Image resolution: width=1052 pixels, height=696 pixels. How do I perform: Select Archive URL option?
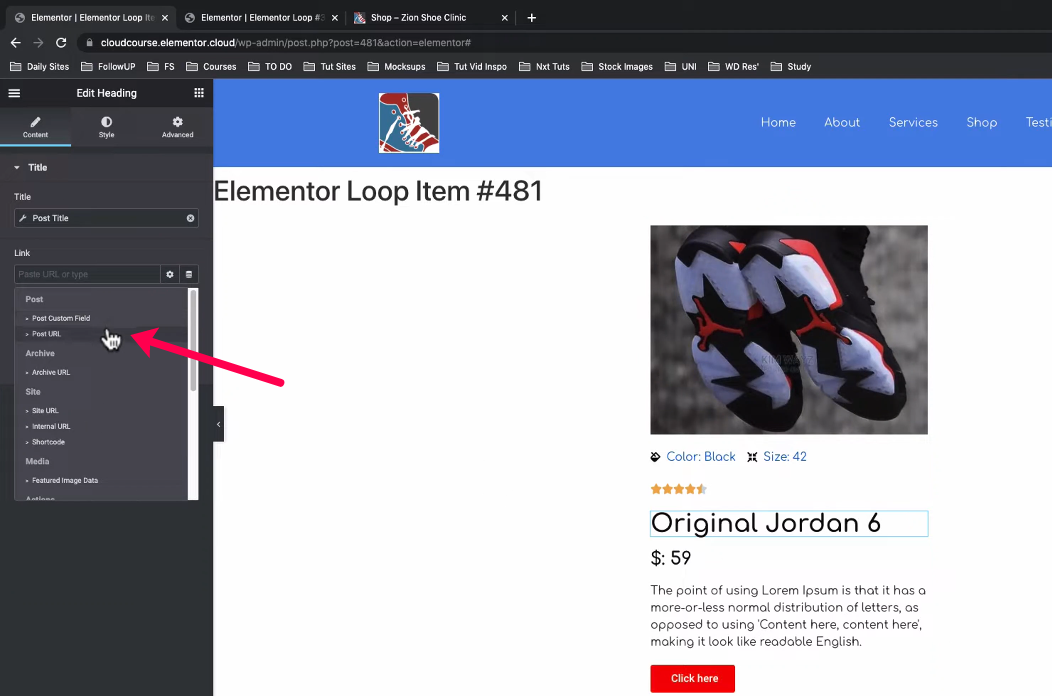pyautogui.click(x=51, y=372)
